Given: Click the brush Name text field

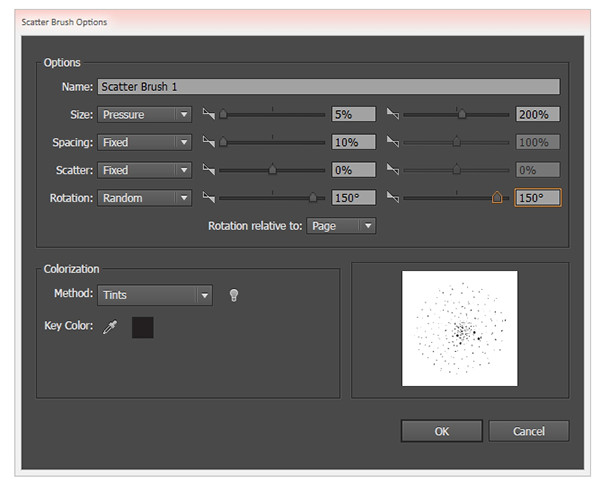Looking at the screenshot, I should coord(328,87).
